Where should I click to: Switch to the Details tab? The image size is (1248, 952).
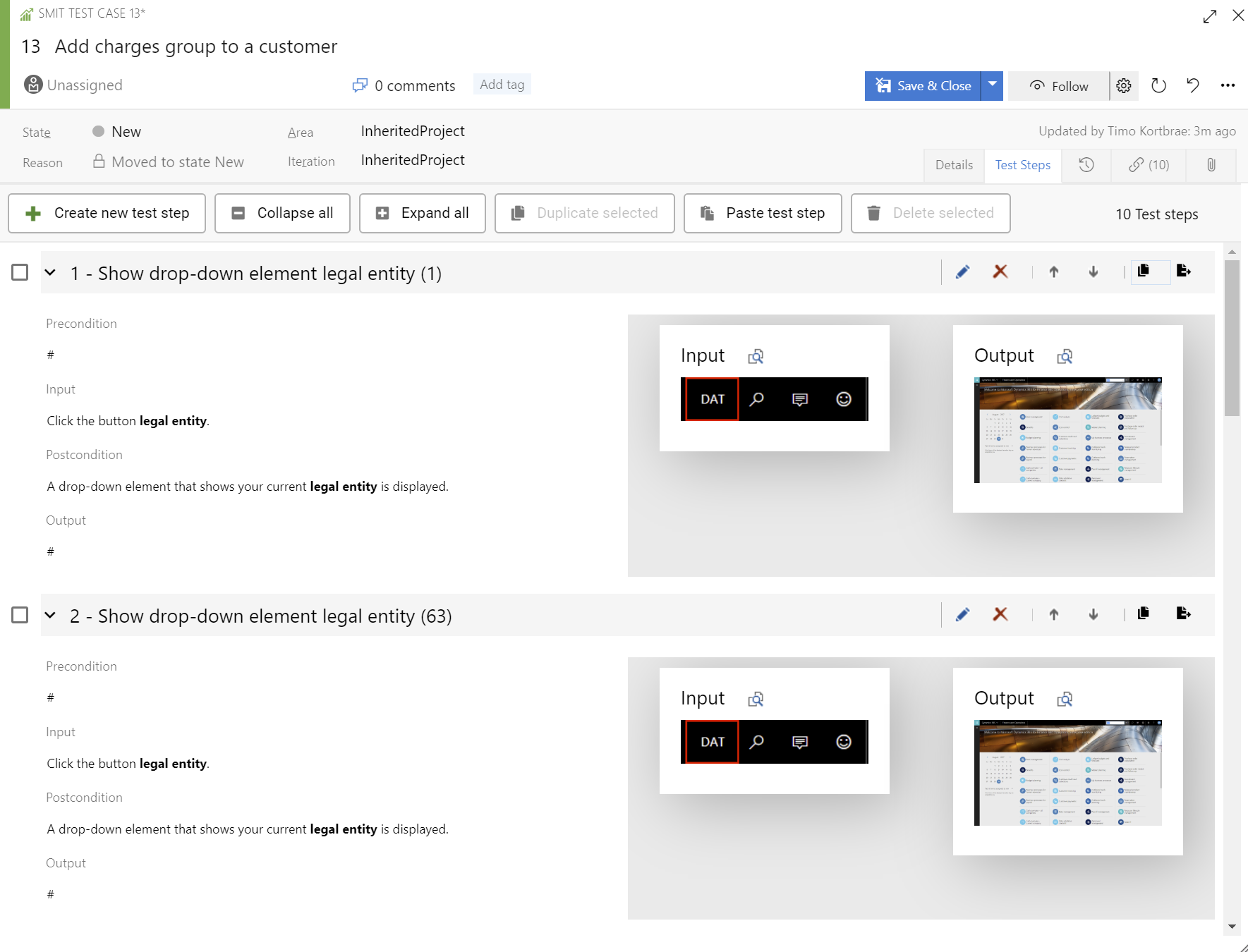tap(954, 165)
